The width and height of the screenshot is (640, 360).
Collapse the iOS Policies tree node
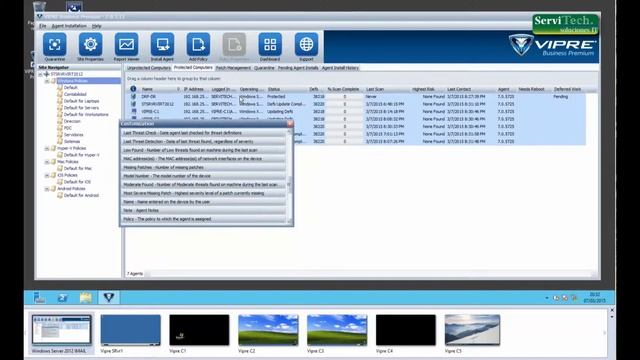[47, 175]
